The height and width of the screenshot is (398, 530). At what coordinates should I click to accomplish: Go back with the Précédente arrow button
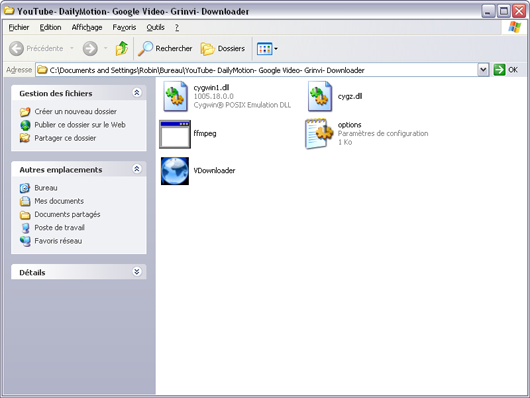[x=16, y=49]
